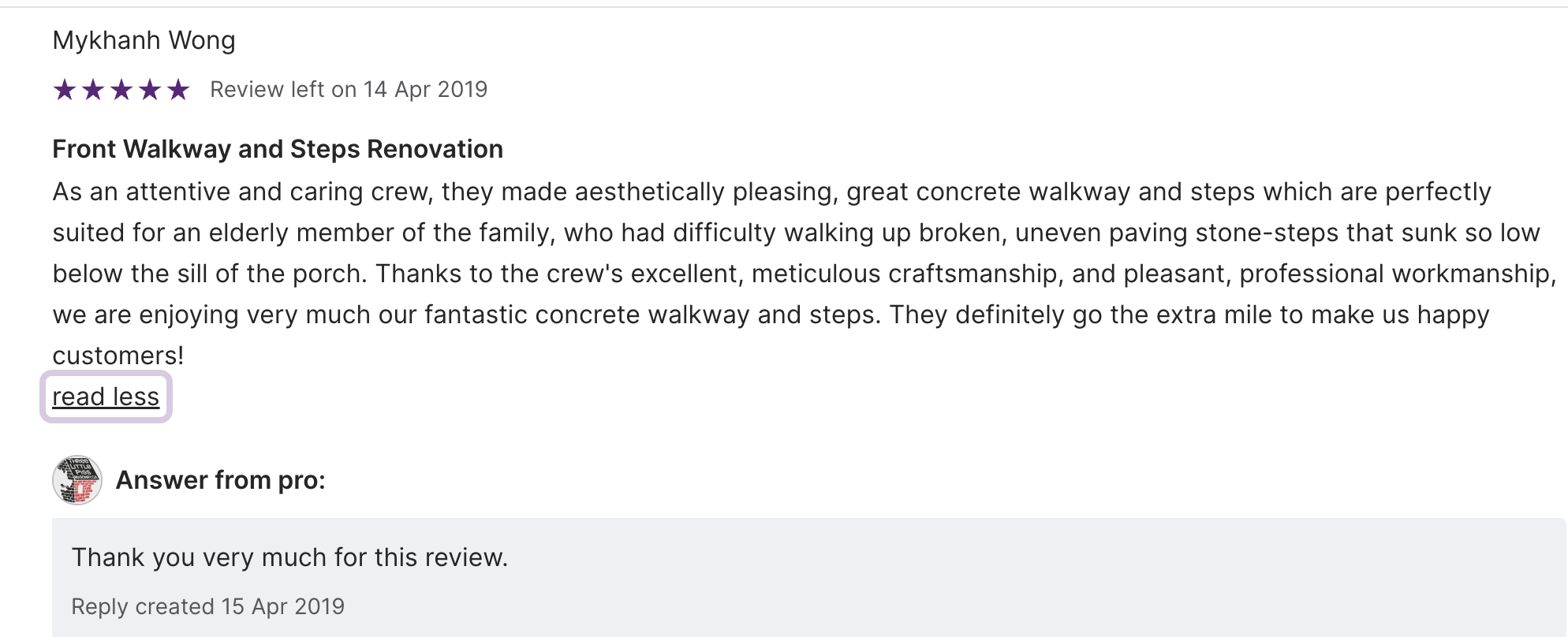This screenshot has height=637, width=1568.
Task: Click the third purple rating star
Action: tap(121, 90)
